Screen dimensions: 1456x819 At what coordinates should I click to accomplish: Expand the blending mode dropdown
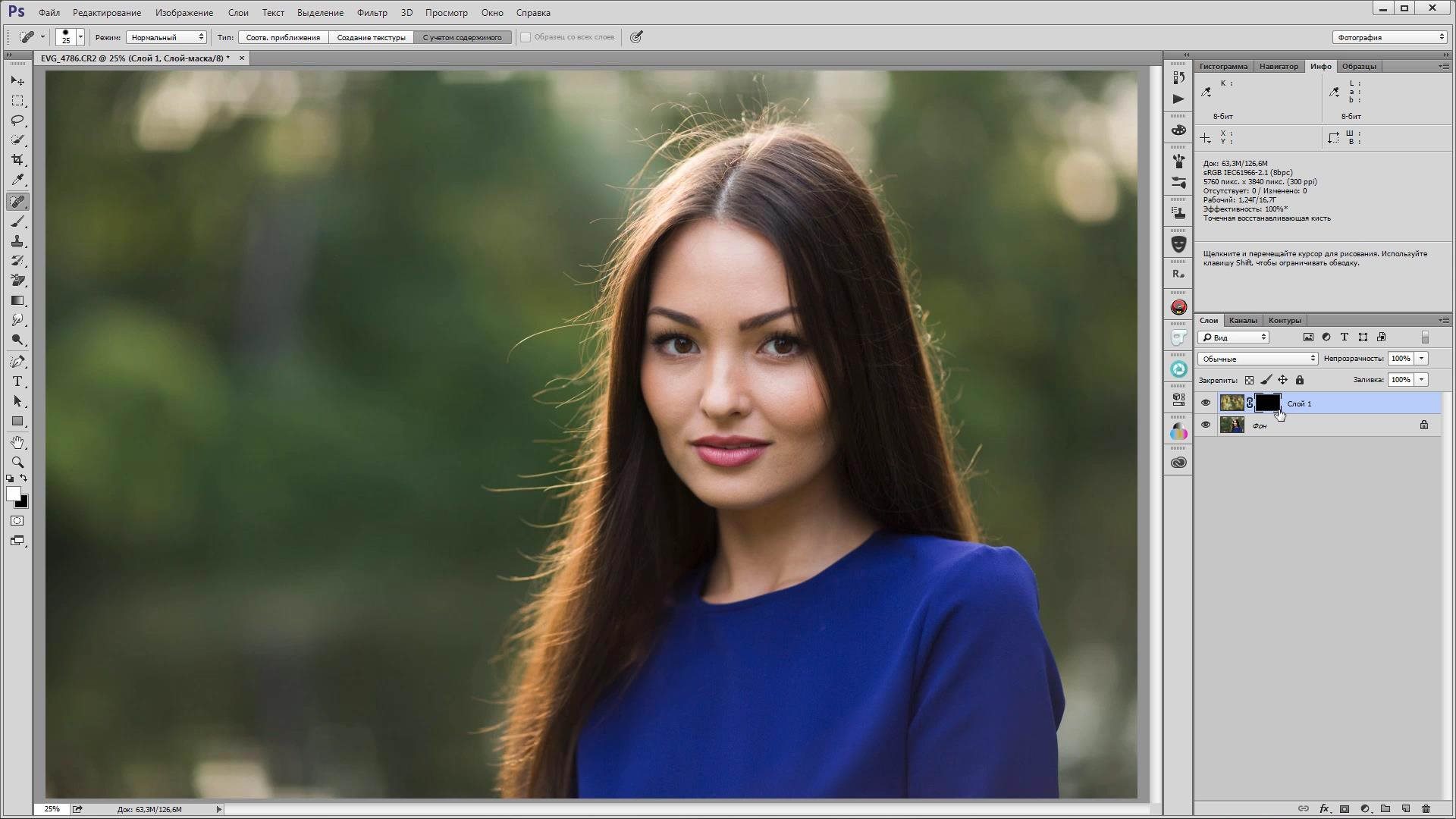pos(1310,358)
